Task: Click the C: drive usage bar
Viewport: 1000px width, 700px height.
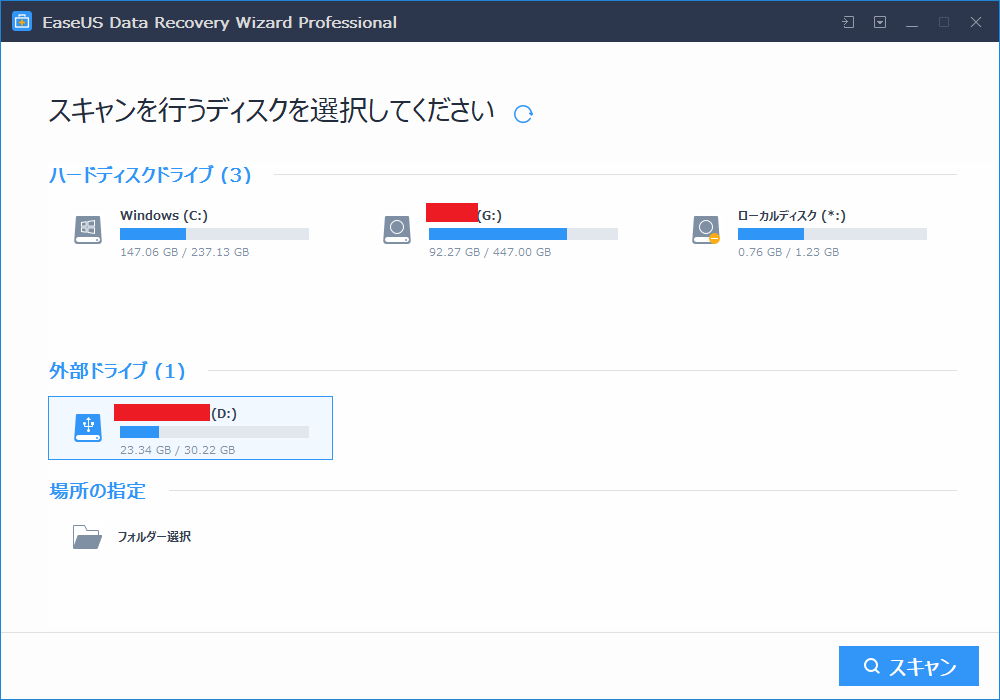Action: pyautogui.click(x=214, y=234)
